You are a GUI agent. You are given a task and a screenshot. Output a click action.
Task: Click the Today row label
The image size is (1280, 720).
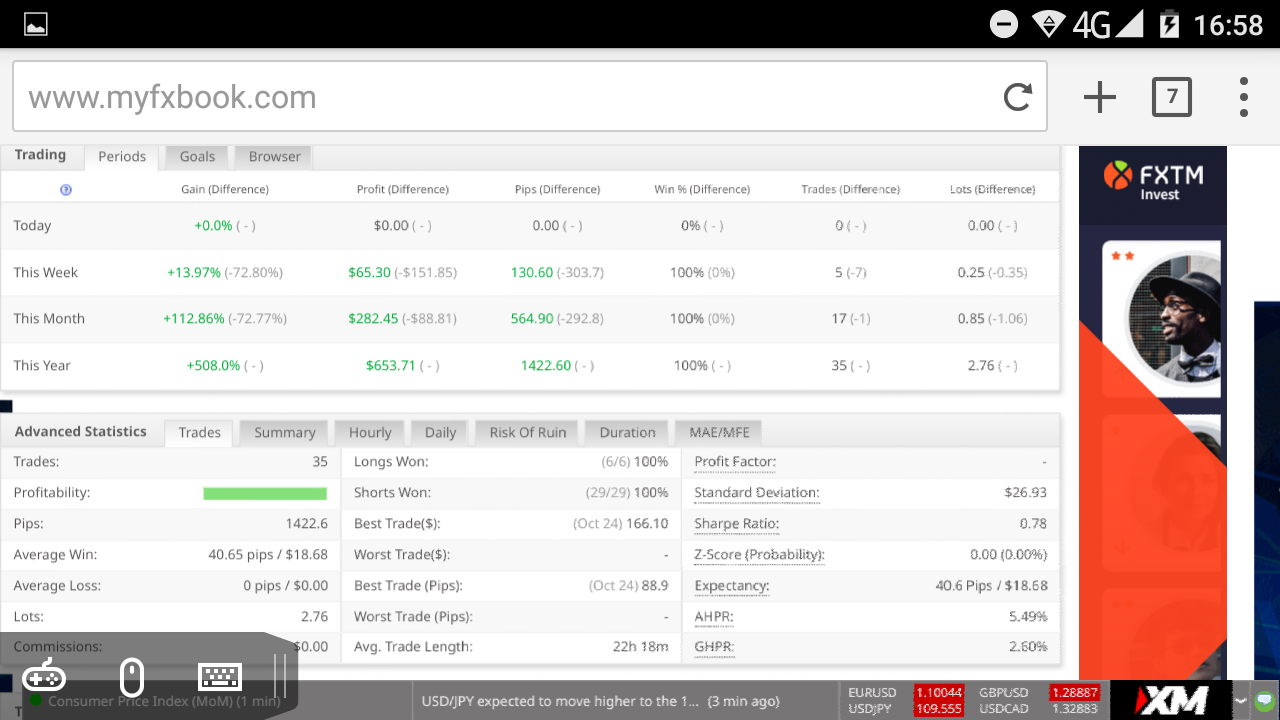[32, 226]
